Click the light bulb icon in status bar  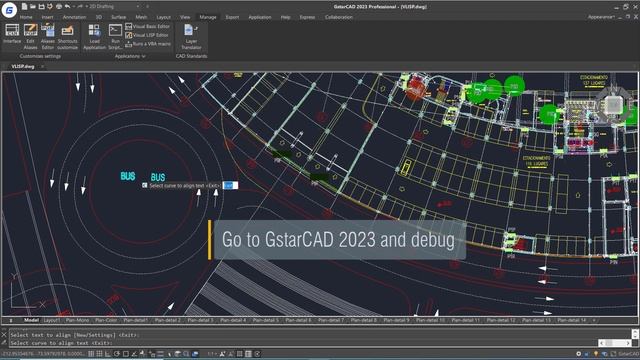(596, 354)
